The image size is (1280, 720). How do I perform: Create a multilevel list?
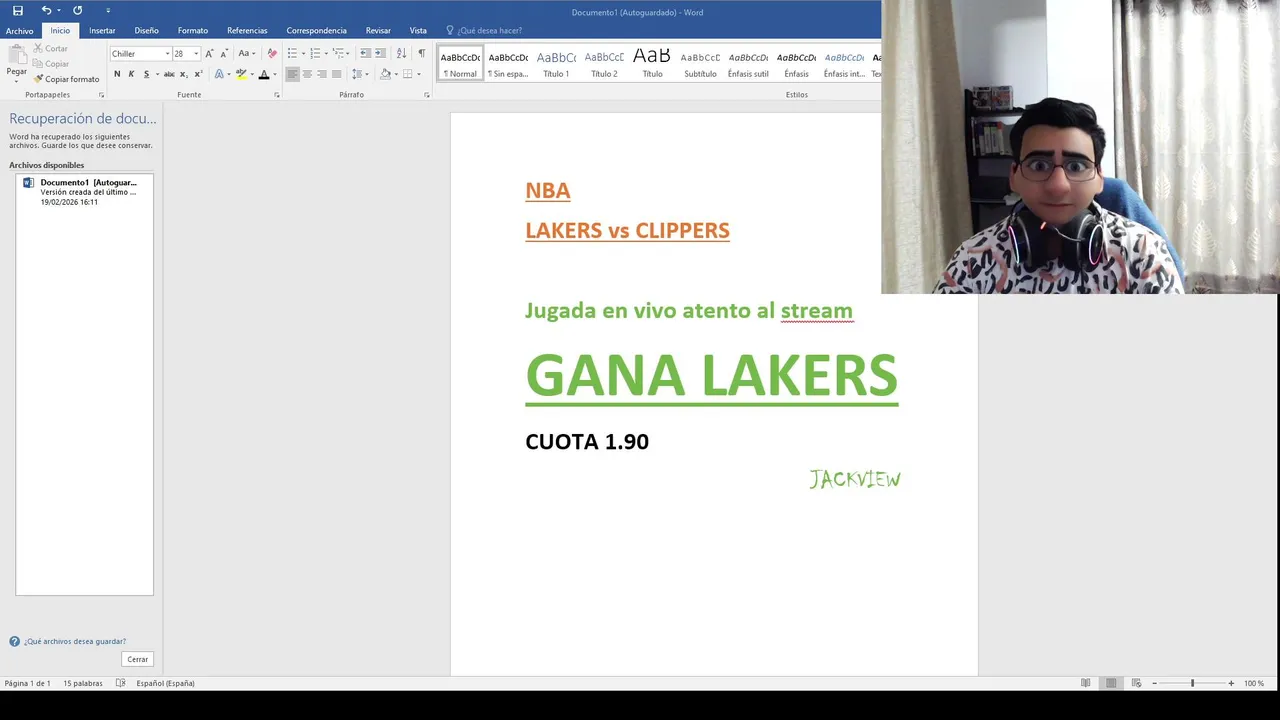(338, 53)
